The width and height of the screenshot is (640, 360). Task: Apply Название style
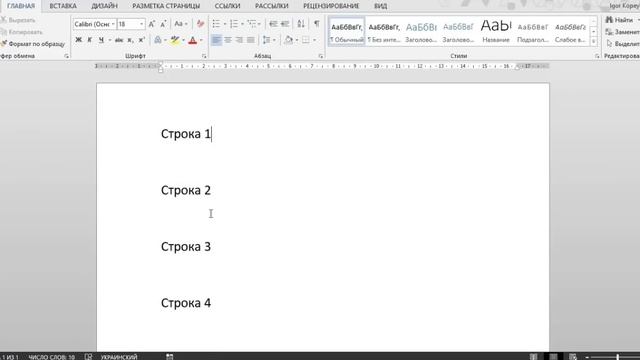(x=496, y=31)
